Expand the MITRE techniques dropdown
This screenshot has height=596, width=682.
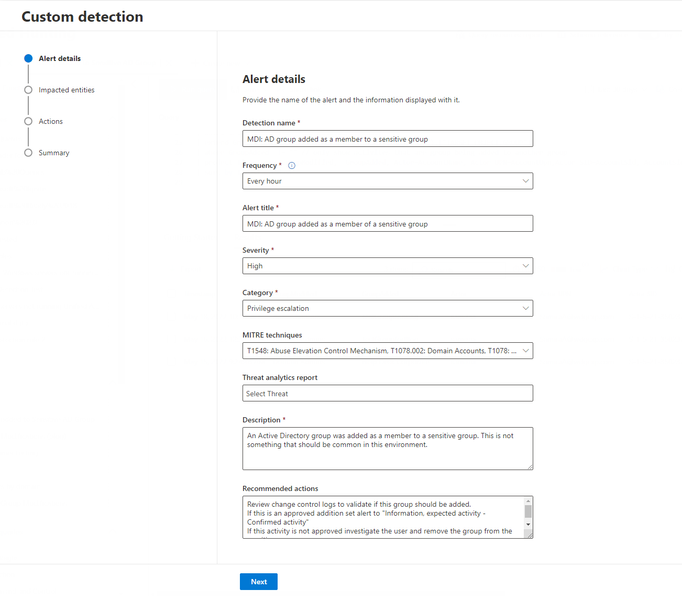[x=387, y=351]
